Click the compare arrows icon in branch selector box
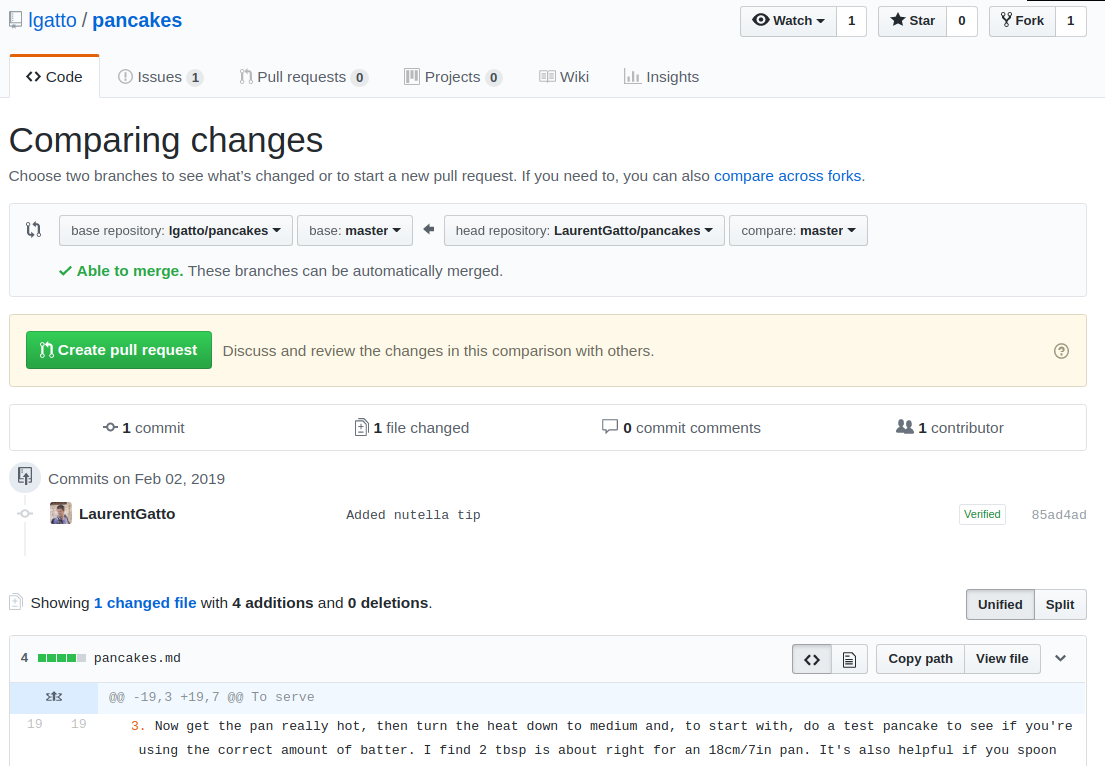The image size is (1105, 766). pyautogui.click(x=33, y=229)
